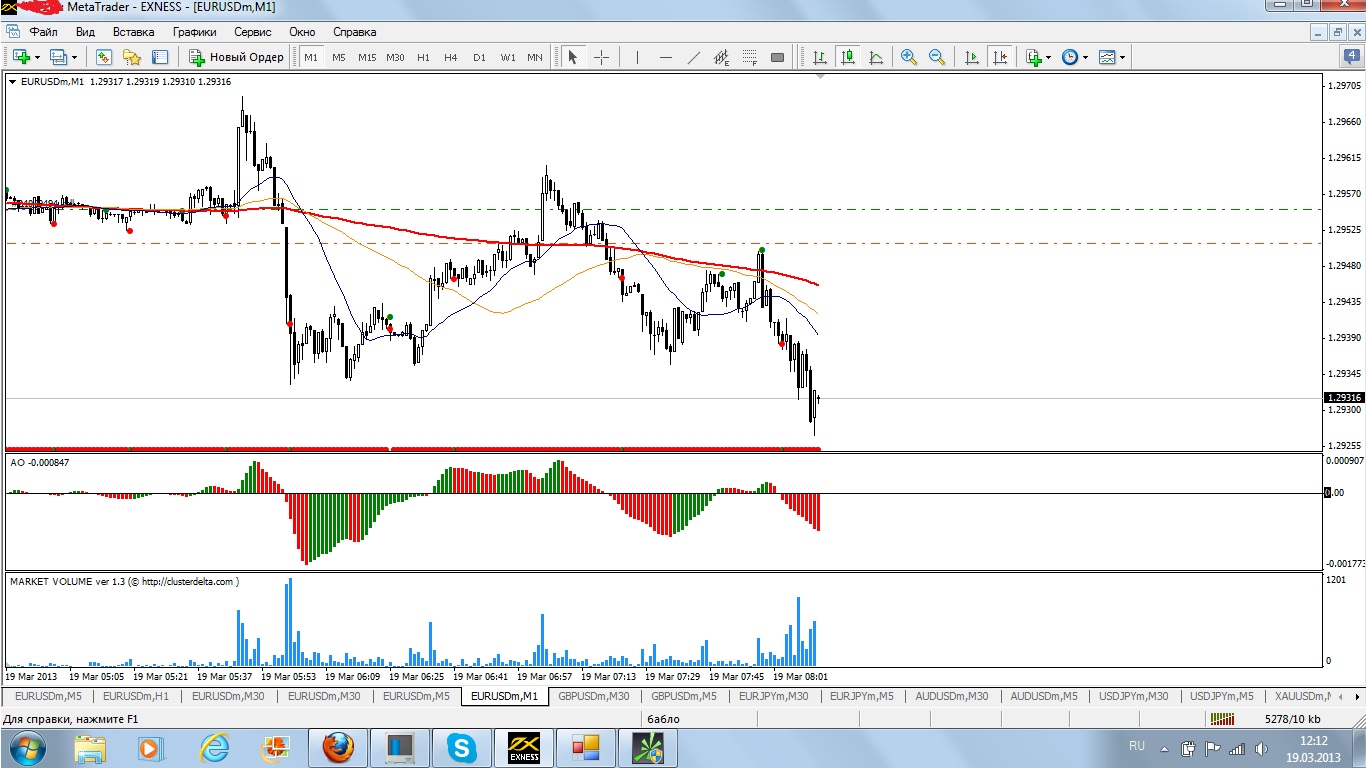Select the horizontal line drawing tool
1366x768 pixels.
[x=665, y=57]
